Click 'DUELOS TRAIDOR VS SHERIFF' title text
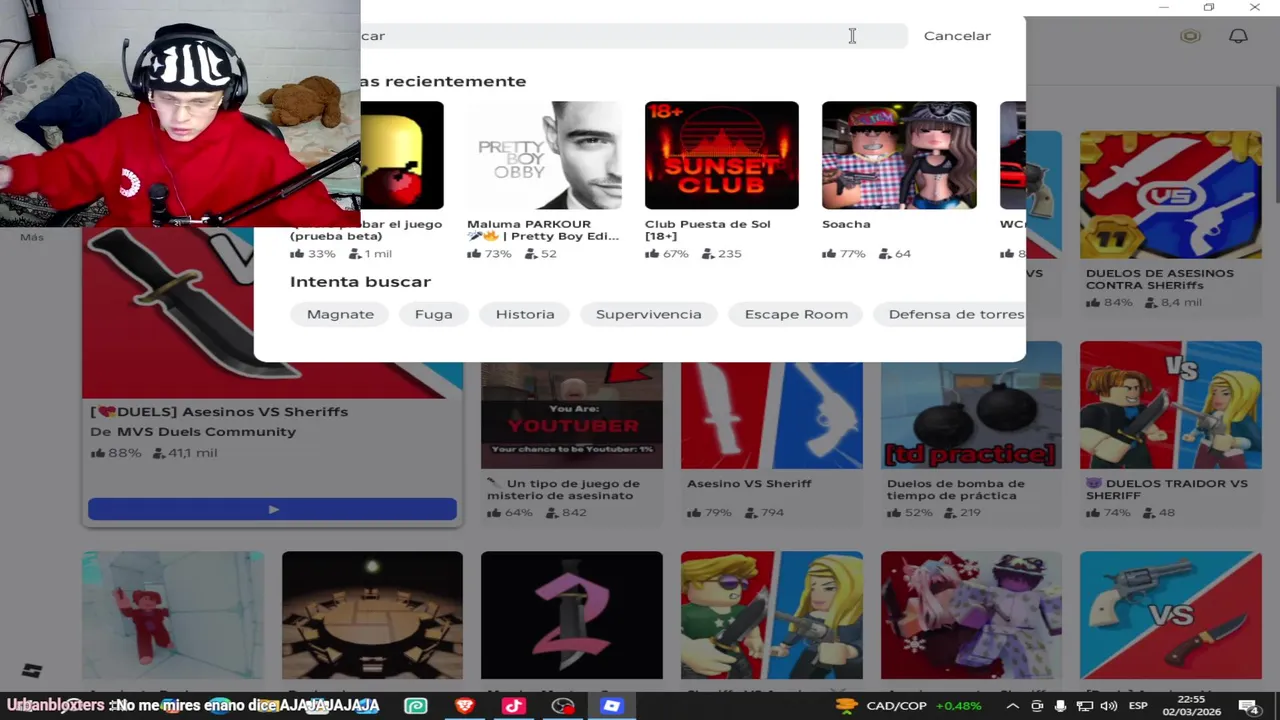Screen dimensions: 1280x720 click(1167, 490)
